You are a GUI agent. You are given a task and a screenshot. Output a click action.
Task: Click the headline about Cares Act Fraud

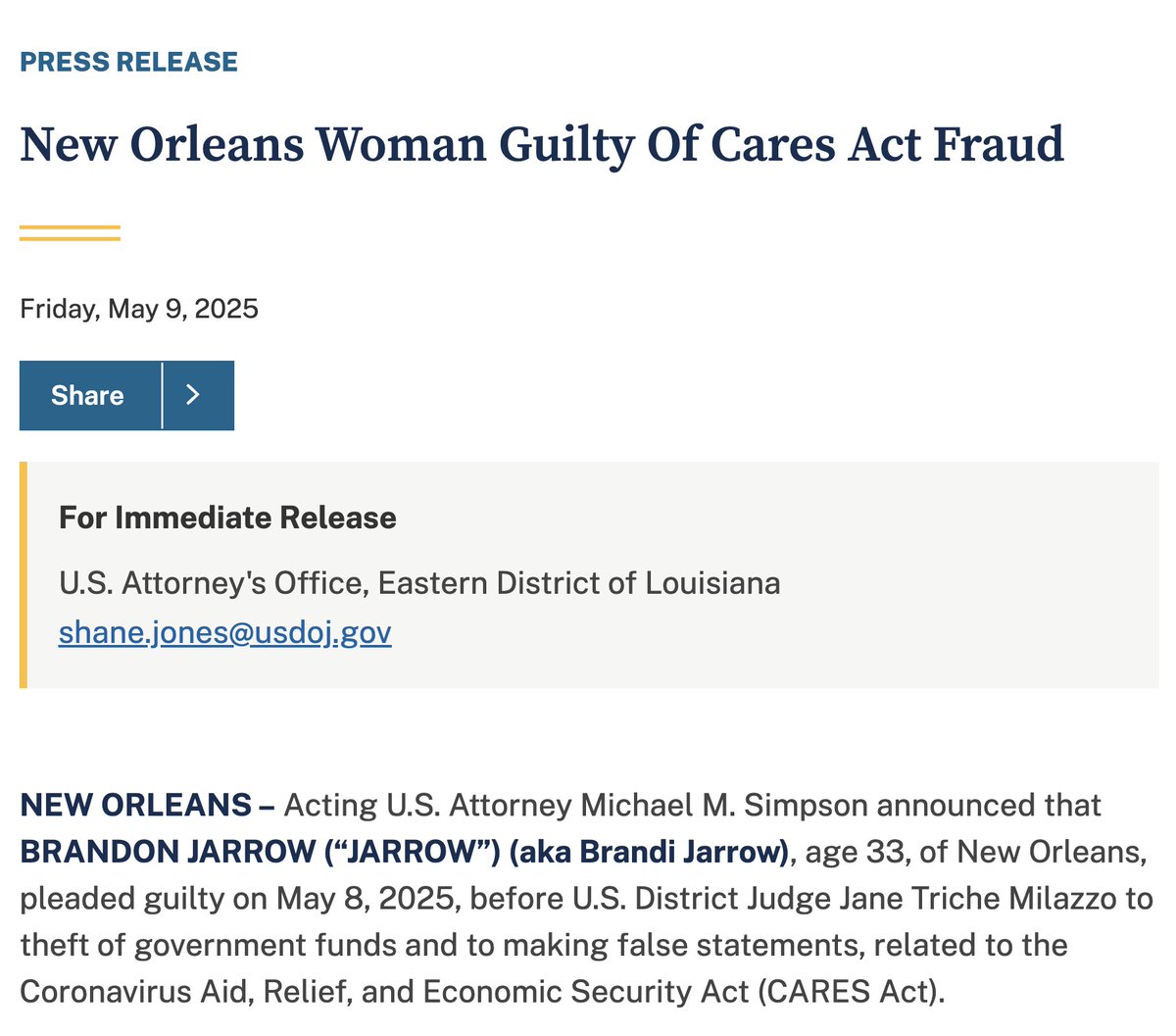tap(541, 144)
